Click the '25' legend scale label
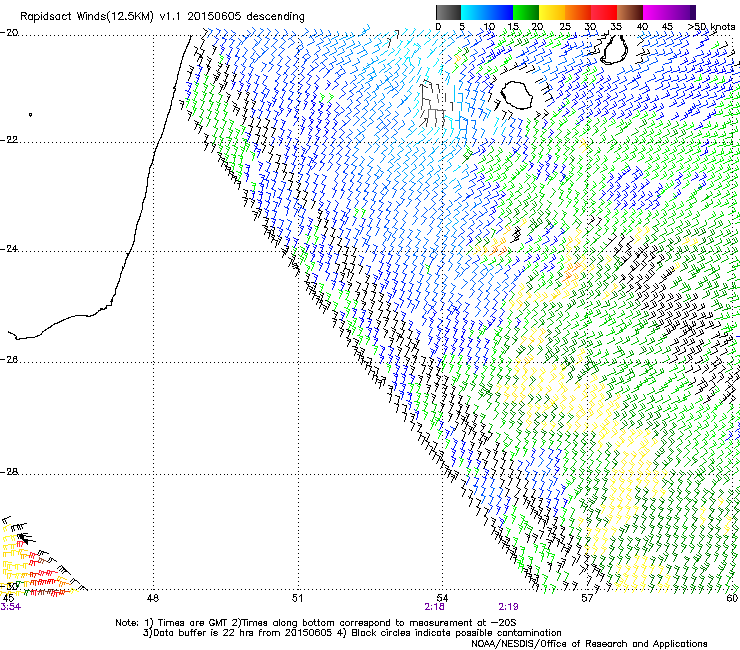 pyautogui.click(x=565, y=27)
